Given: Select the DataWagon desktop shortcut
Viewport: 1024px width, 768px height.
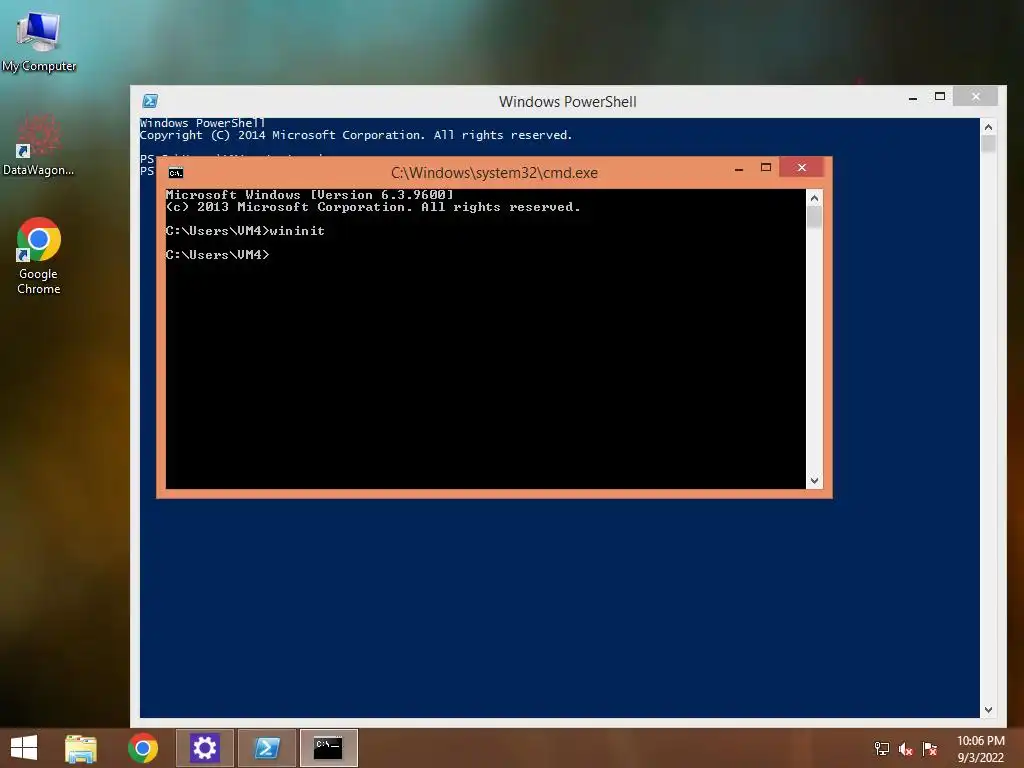Looking at the screenshot, I should tap(39, 144).
